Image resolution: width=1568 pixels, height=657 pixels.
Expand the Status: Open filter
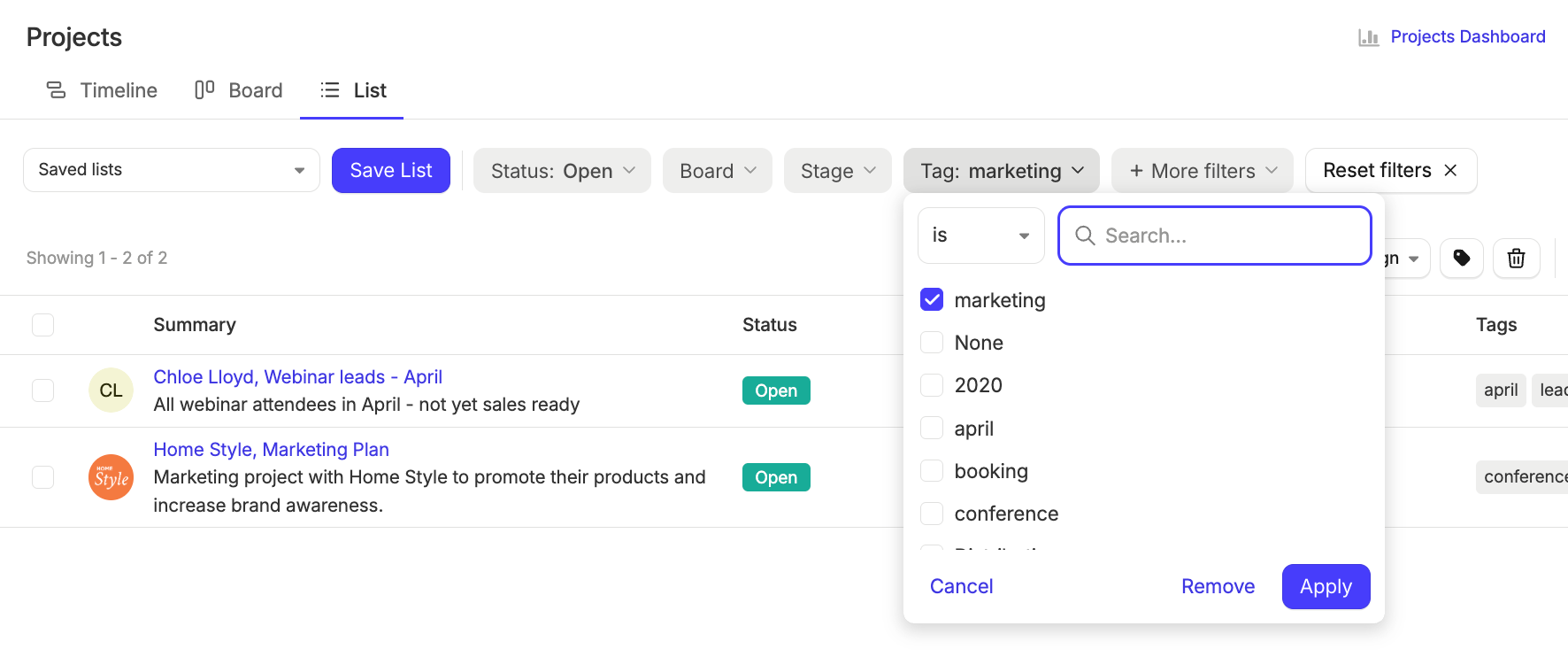coord(562,171)
